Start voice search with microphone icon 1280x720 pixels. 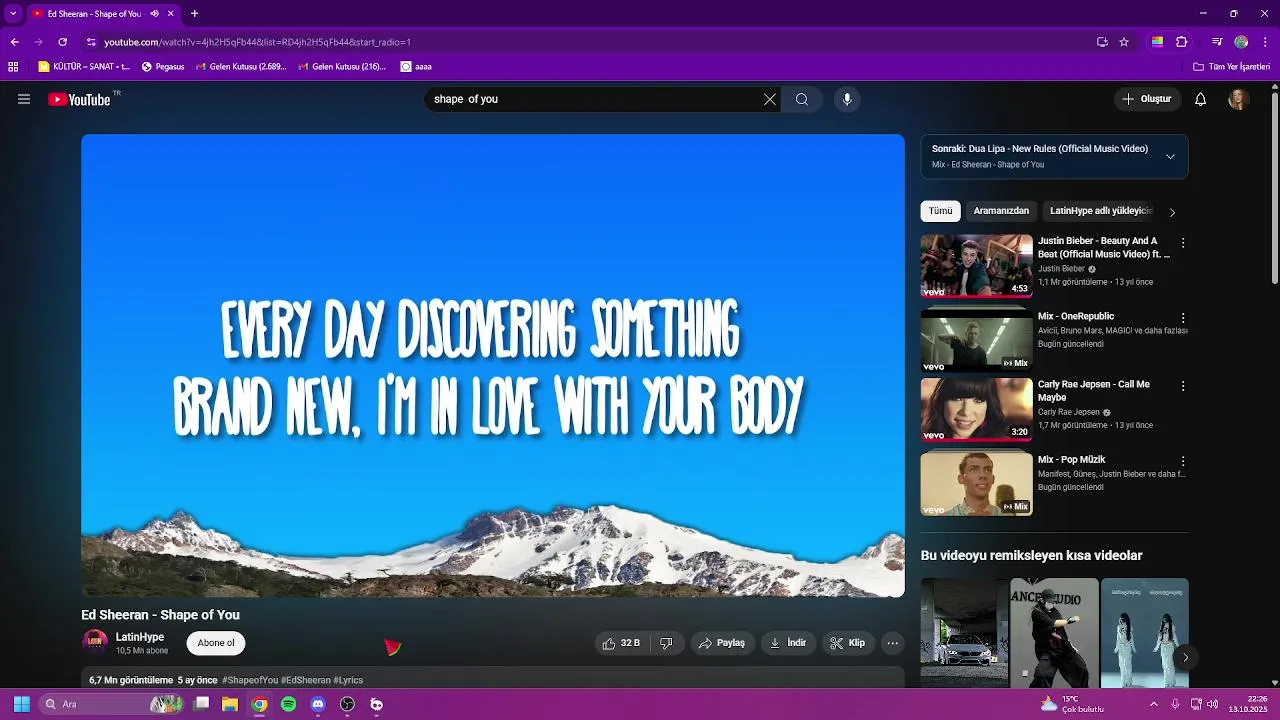click(847, 99)
